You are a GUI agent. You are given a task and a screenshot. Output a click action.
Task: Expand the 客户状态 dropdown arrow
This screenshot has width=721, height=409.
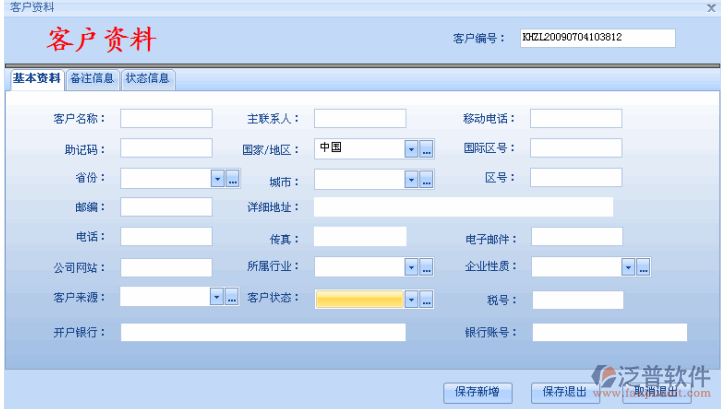point(411,300)
